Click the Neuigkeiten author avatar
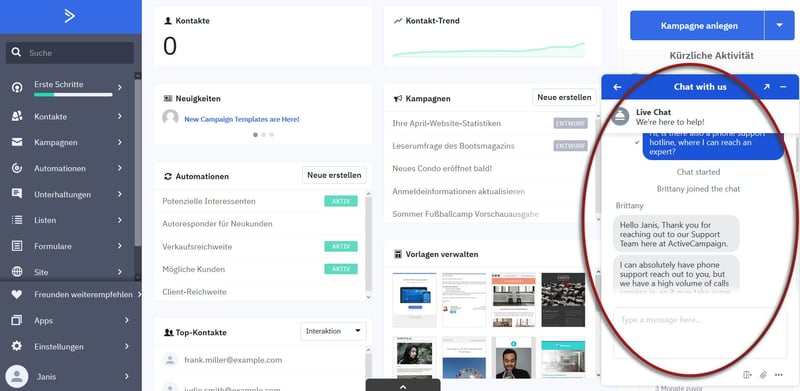The image size is (800, 391). click(x=170, y=117)
